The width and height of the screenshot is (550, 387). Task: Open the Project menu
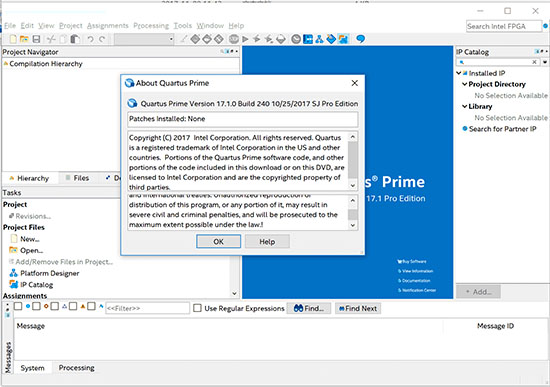pos(71,26)
